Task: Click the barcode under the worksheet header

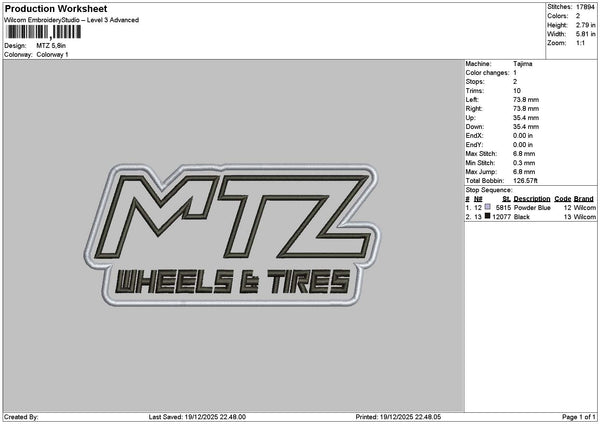Action: click(44, 32)
